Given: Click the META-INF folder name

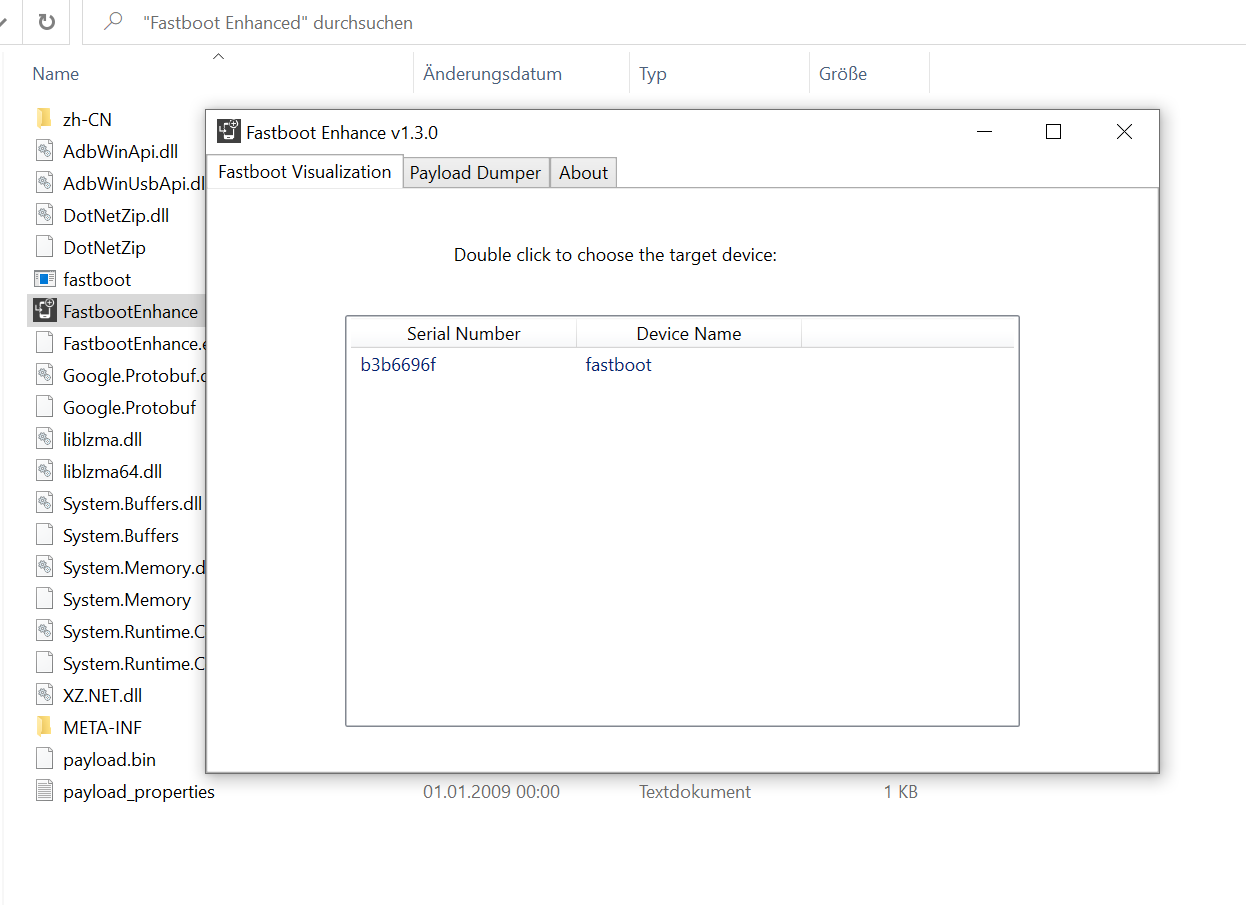Looking at the screenshot, I should click(x=102, y=728).
